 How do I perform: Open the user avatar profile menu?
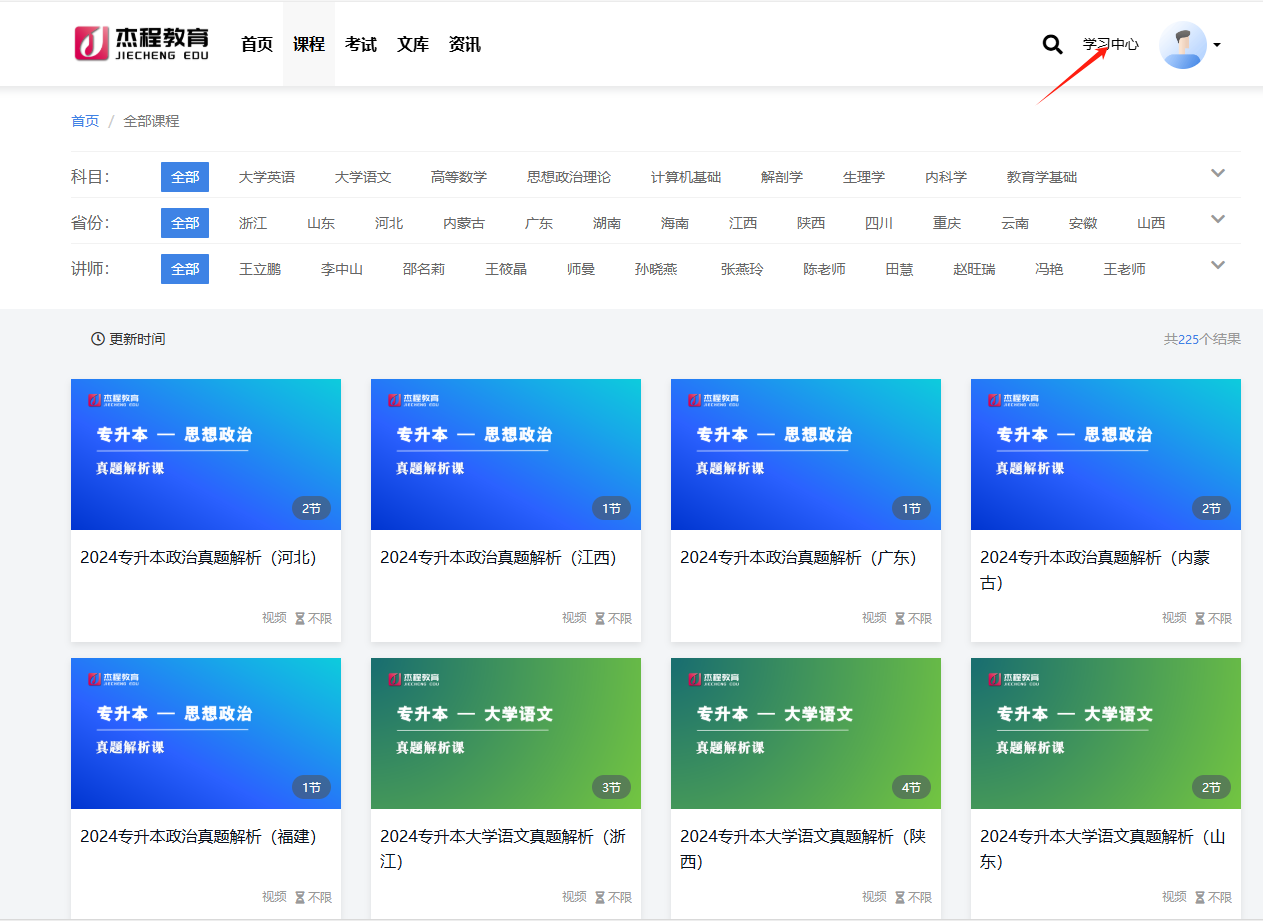pos(1182,45)
